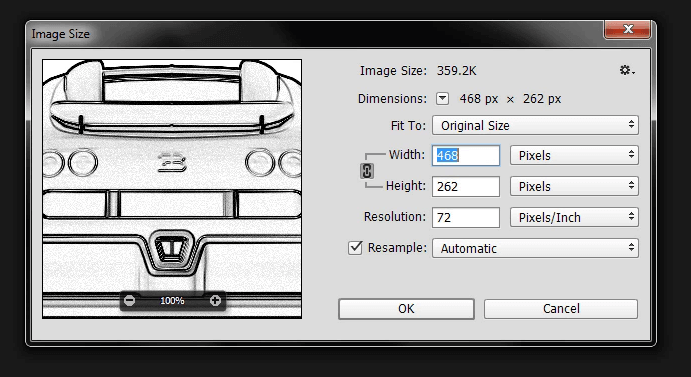Open the Width units Pixels dropdown

[x=574, y=155]
